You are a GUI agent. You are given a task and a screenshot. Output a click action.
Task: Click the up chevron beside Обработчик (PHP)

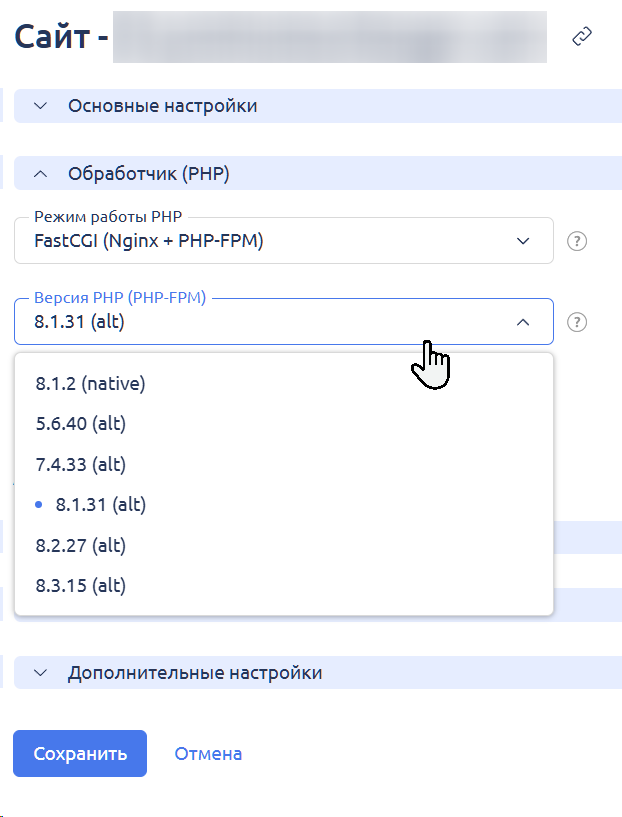[41, 174]
